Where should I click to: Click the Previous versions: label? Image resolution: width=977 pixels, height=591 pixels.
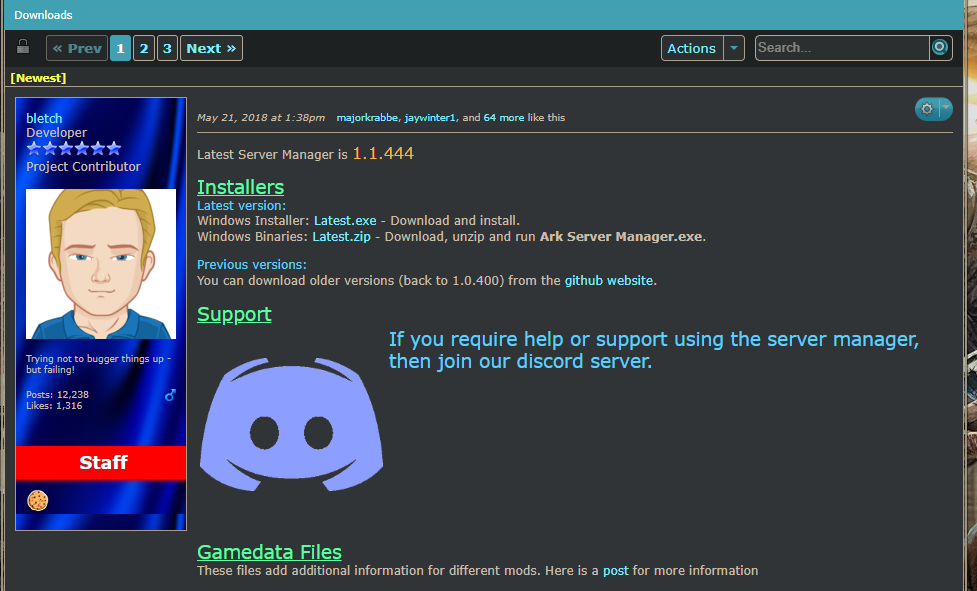pyautogui.click(x=252, y=265)
